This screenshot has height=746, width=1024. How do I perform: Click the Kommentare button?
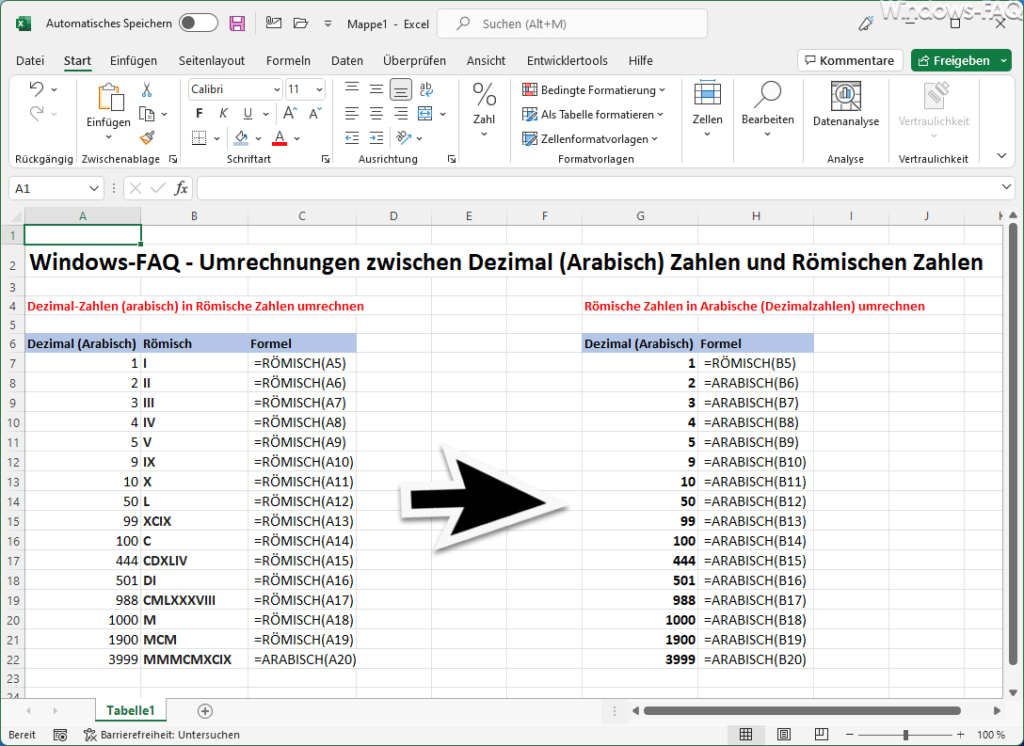850,60
